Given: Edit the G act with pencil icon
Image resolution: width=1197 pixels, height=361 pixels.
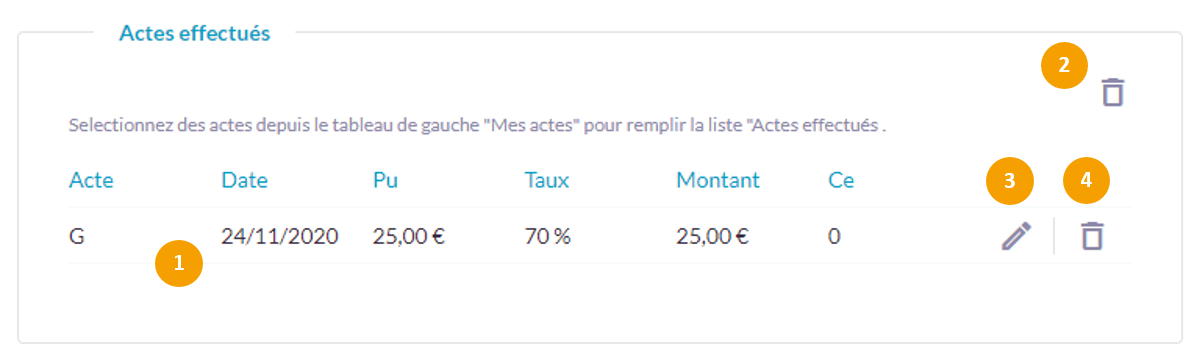Looking at the screenshot, I should pyautogui.click(x=1017, y=236).
